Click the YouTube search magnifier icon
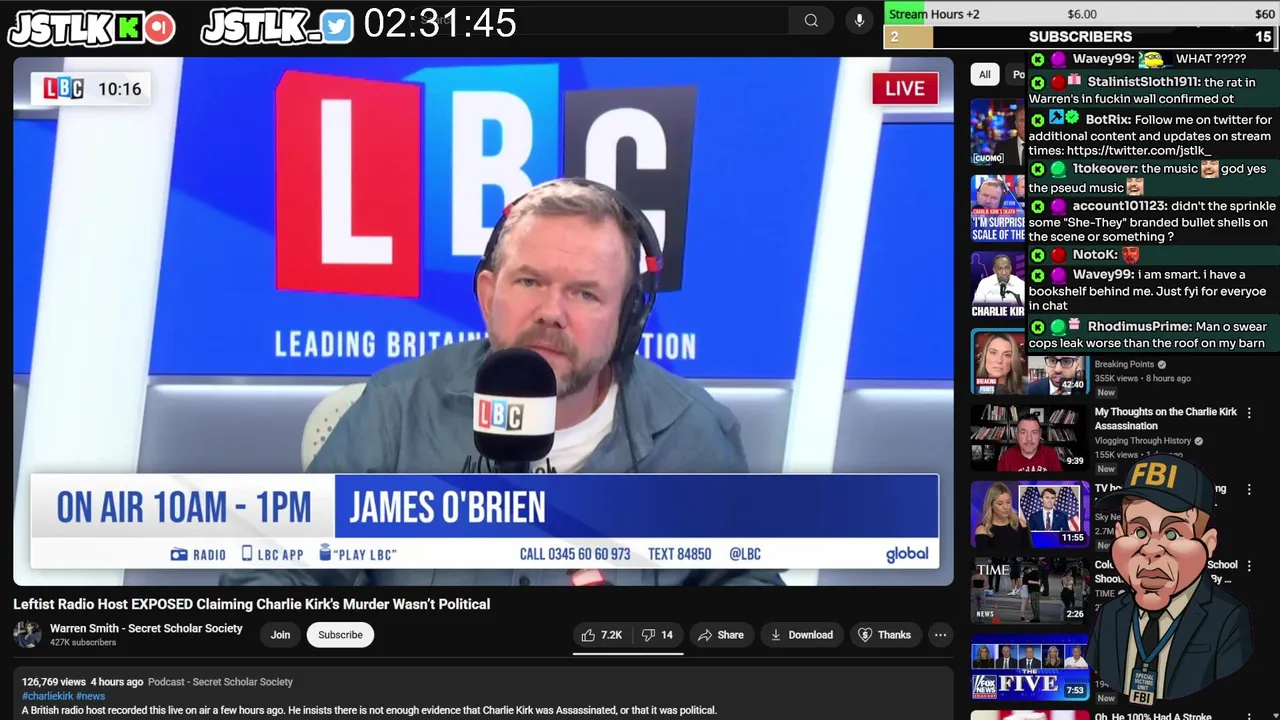Viewport: 1280px width, 720px height. (811, 20)
